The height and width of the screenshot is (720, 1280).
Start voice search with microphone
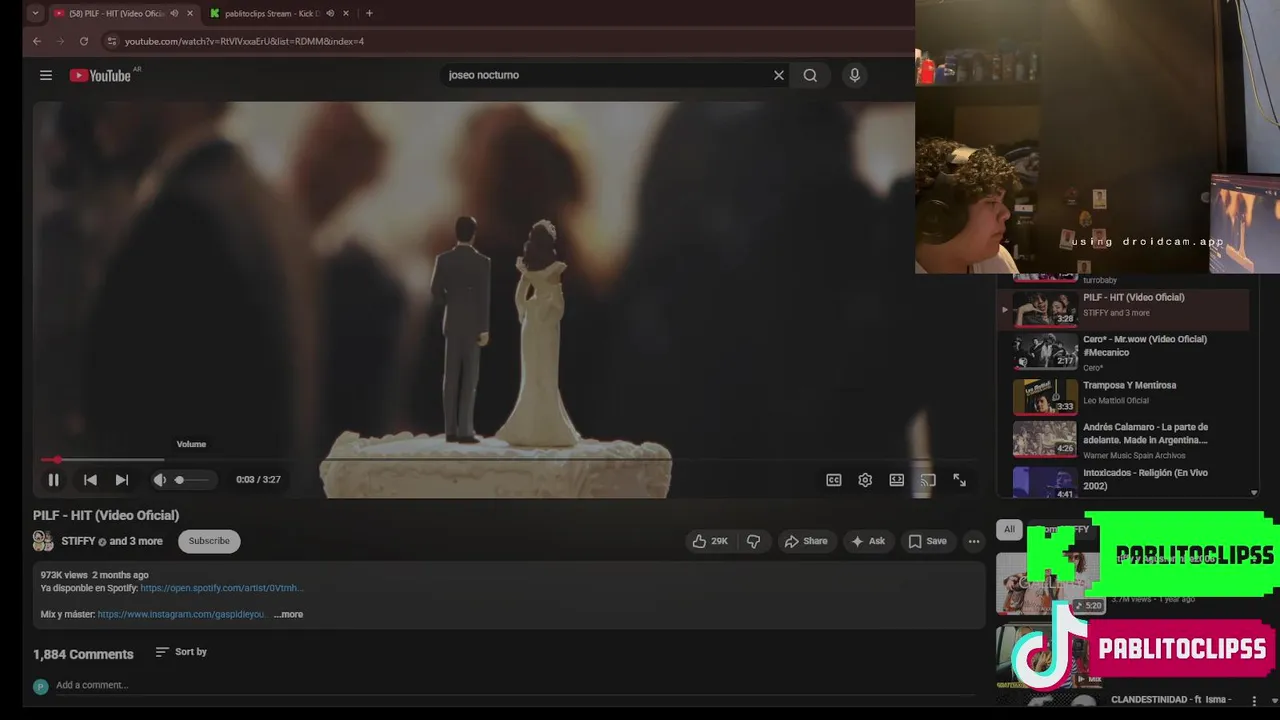click(854, 75)
